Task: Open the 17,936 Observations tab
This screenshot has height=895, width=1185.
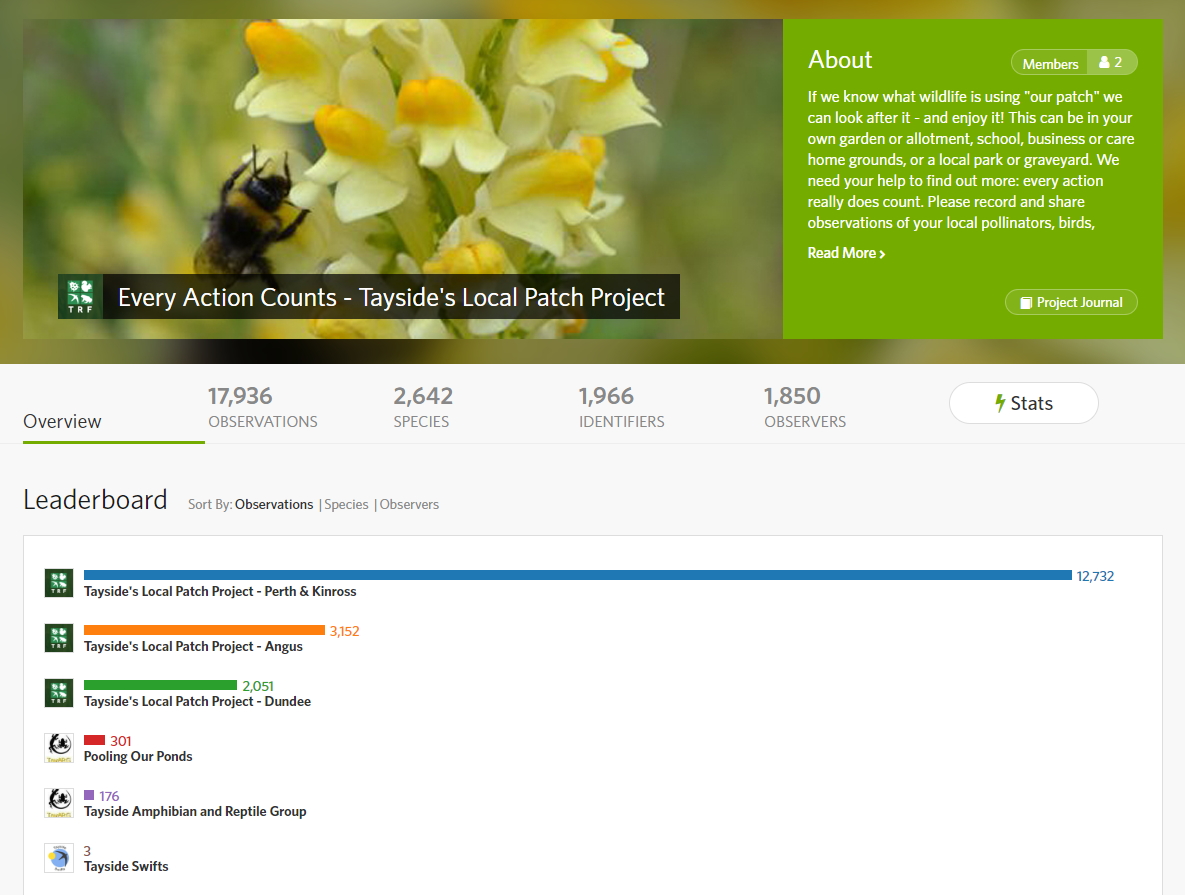Action: click(263, 407)
